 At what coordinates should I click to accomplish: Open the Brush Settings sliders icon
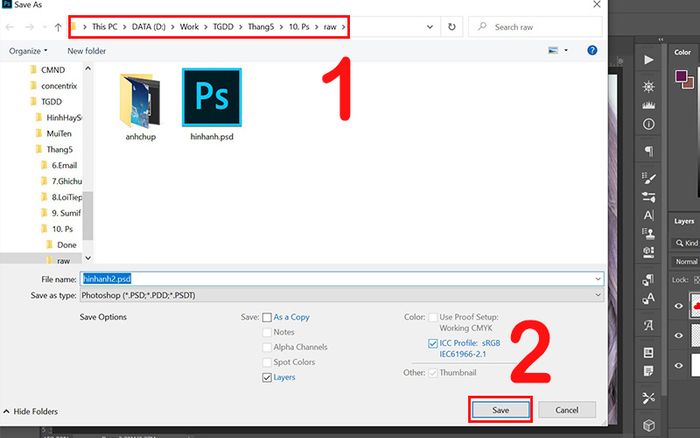(x=649, y=197)
